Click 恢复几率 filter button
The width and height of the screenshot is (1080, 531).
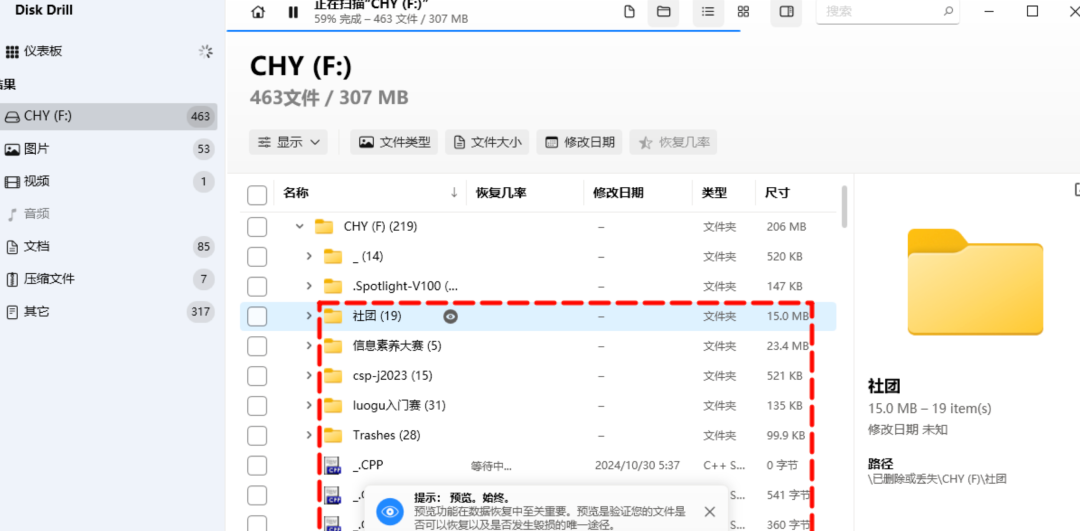[674, 143]
